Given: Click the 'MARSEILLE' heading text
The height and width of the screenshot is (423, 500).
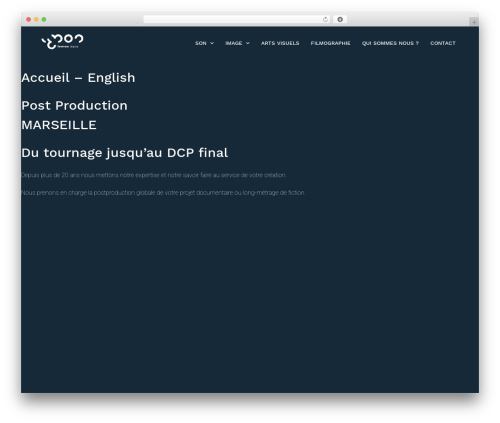Looking at the screenshot, I should click(x=59, y=125).
